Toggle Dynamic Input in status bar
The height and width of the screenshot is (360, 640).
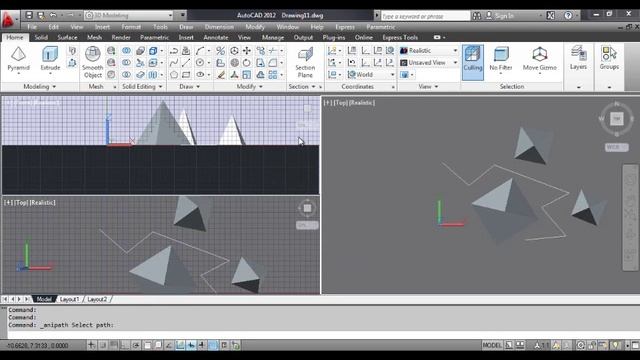coord(191,345)
